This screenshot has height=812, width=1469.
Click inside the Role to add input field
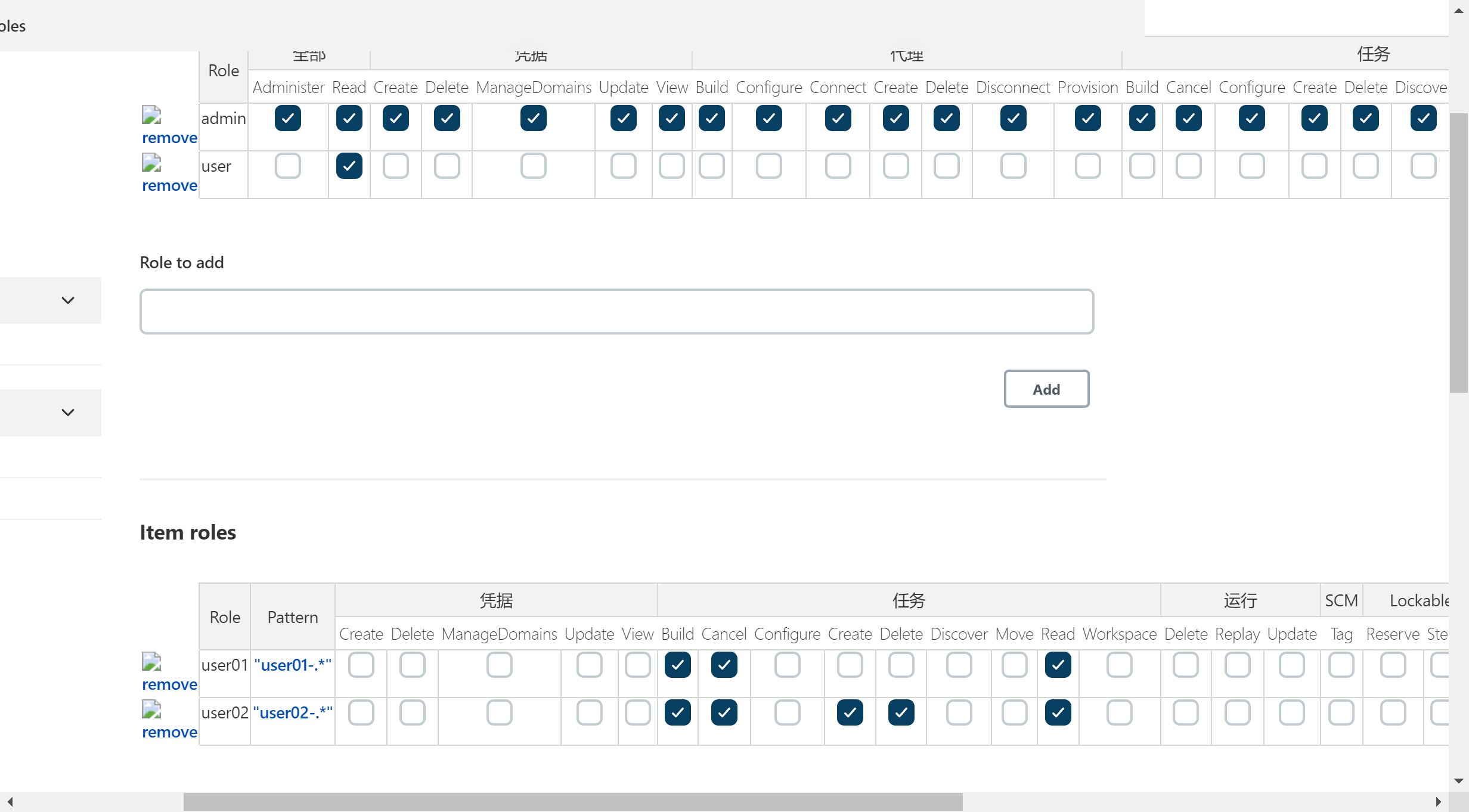click(616, 311)
